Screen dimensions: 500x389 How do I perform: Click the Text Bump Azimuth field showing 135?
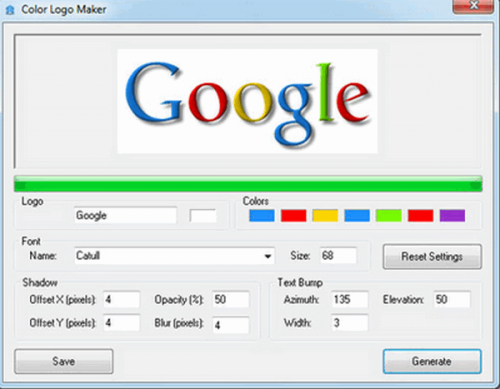350,299
